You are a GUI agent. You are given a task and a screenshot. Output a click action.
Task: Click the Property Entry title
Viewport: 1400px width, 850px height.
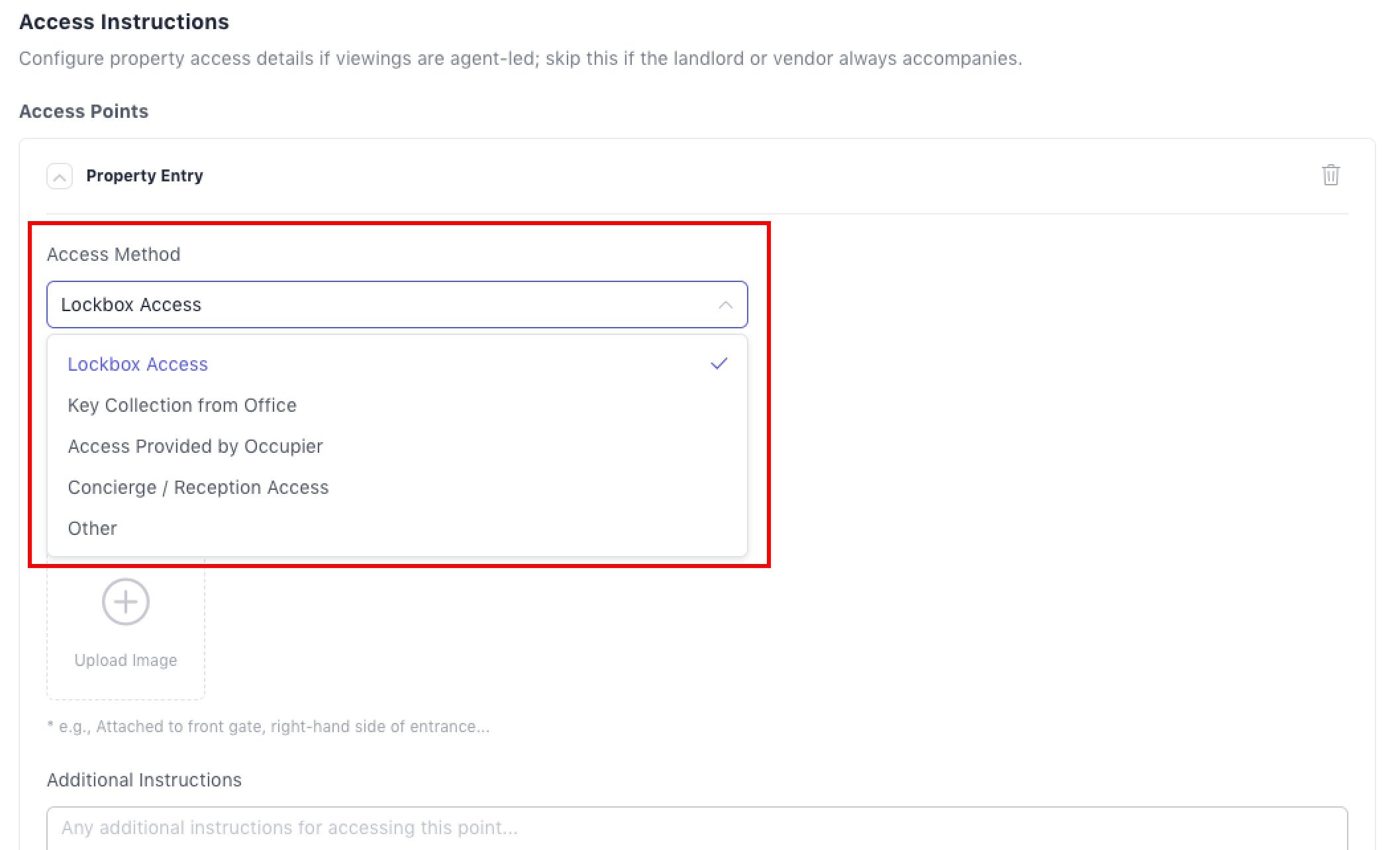(144, 175)
